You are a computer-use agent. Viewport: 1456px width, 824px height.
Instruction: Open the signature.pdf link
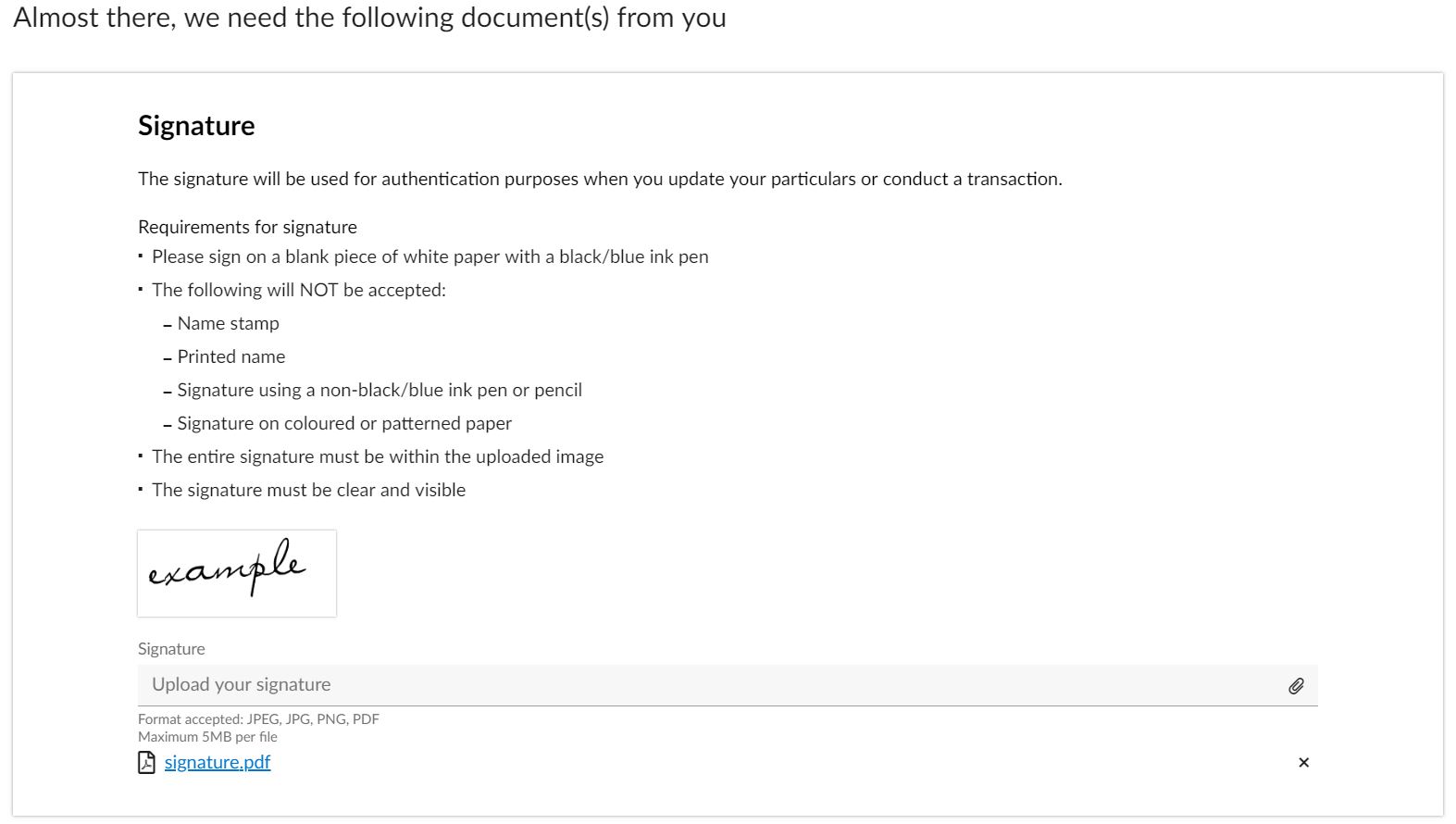[218, 763]
